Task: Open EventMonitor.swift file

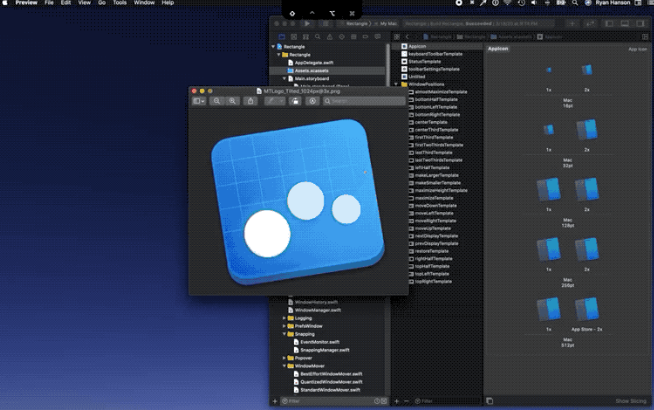Action: tap(319, 342)
